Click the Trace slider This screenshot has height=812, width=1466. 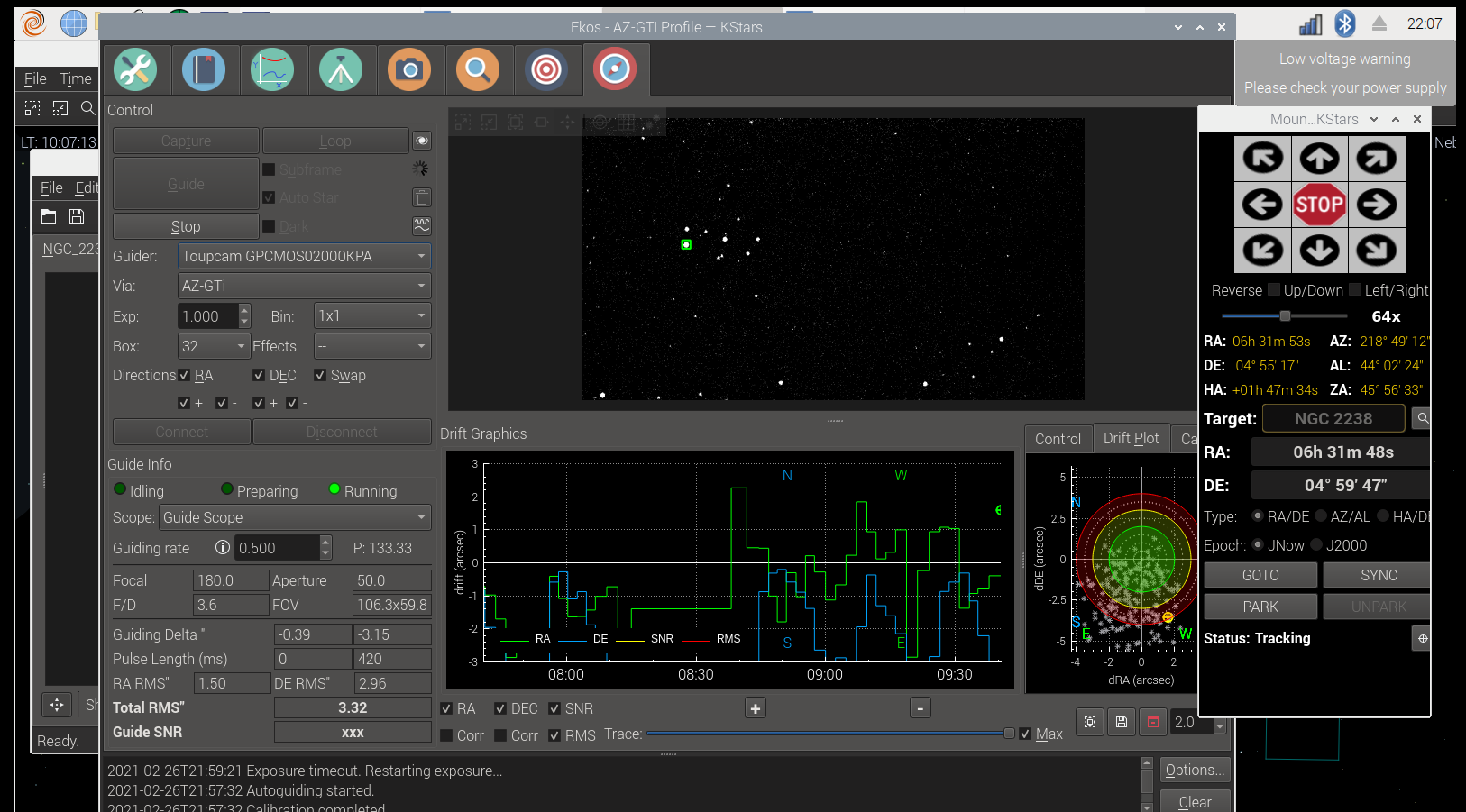click(829, 734)
